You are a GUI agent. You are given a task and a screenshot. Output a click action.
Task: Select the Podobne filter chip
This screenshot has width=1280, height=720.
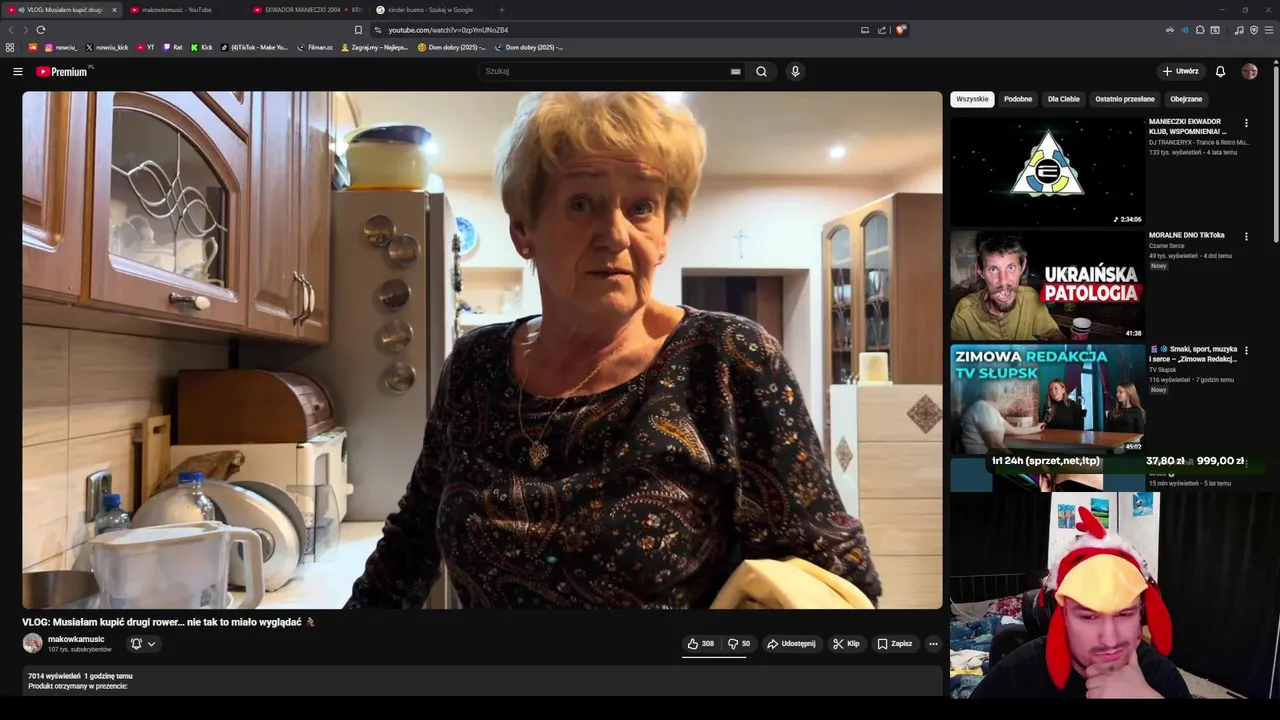1018,99
